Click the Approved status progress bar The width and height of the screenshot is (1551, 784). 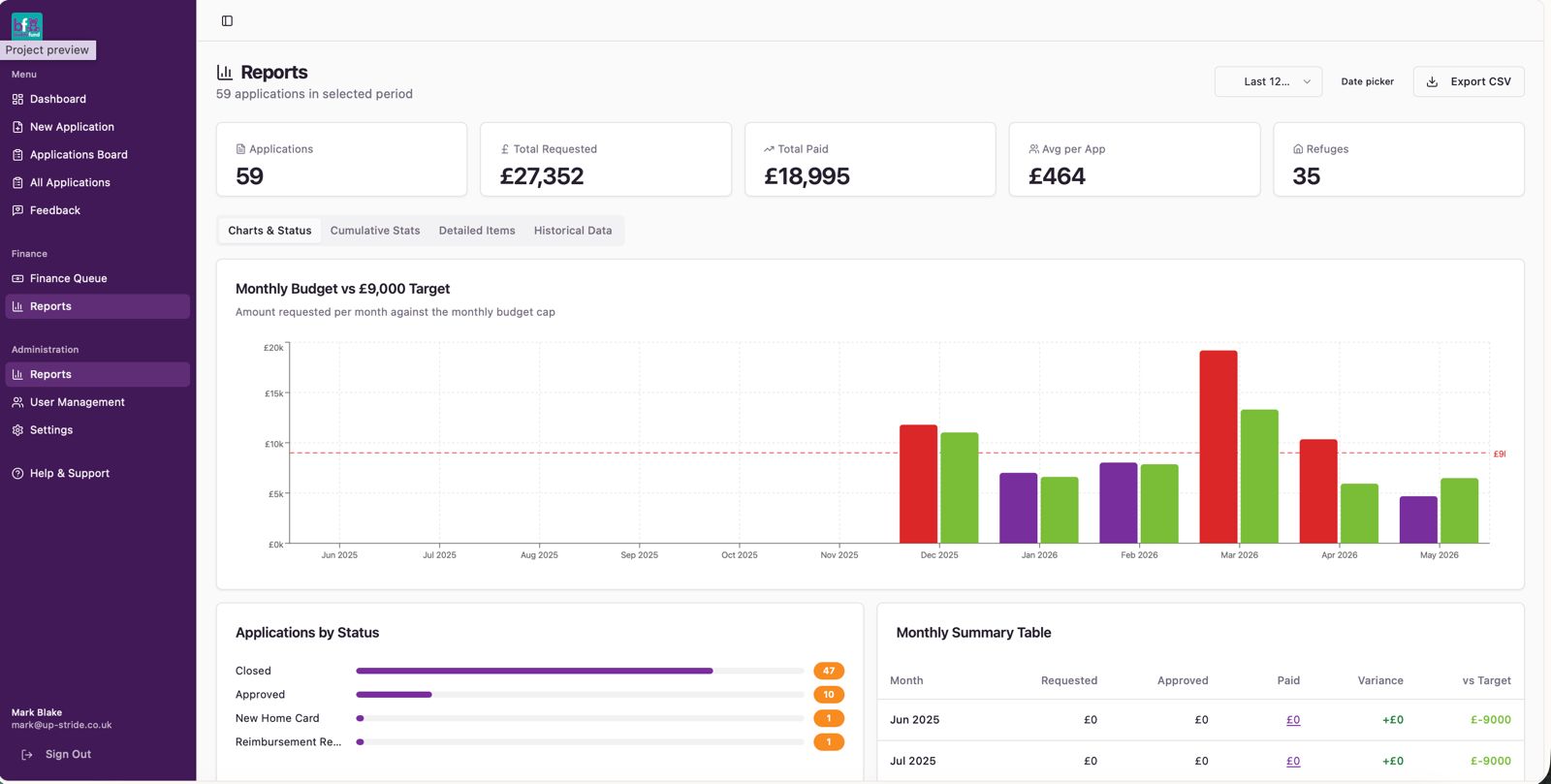580,695
